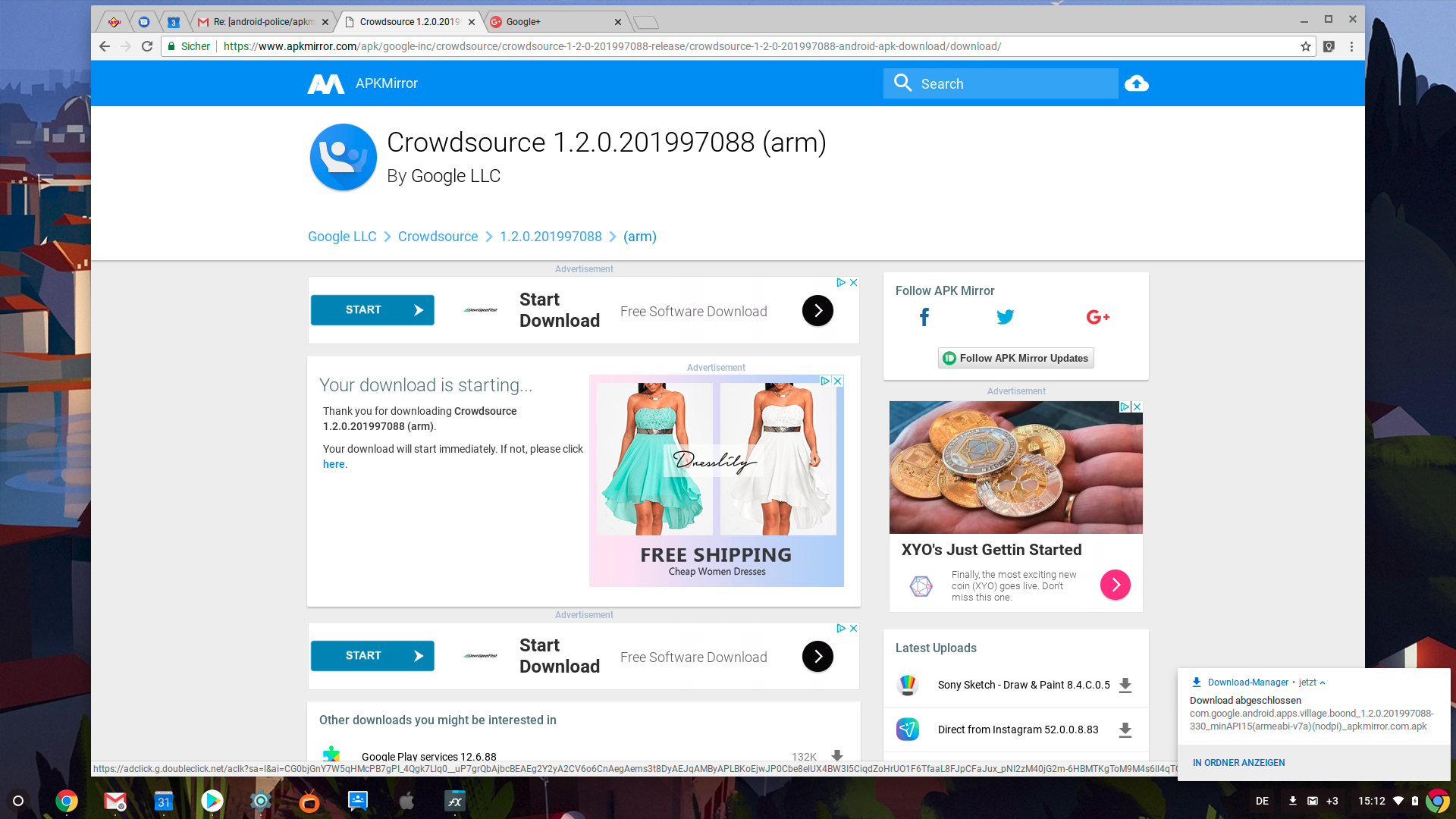
Task: Open the 1.2.0.201997088 breadcrumb link
Action: [551, 237]
